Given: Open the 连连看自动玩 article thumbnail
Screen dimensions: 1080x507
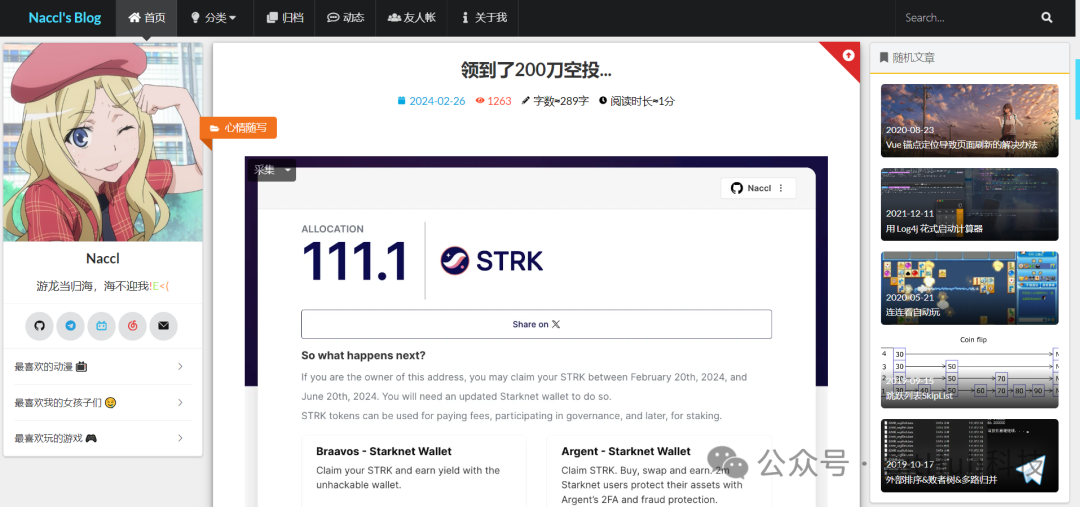Looking at the screenshot, I should tap(969, 288).
